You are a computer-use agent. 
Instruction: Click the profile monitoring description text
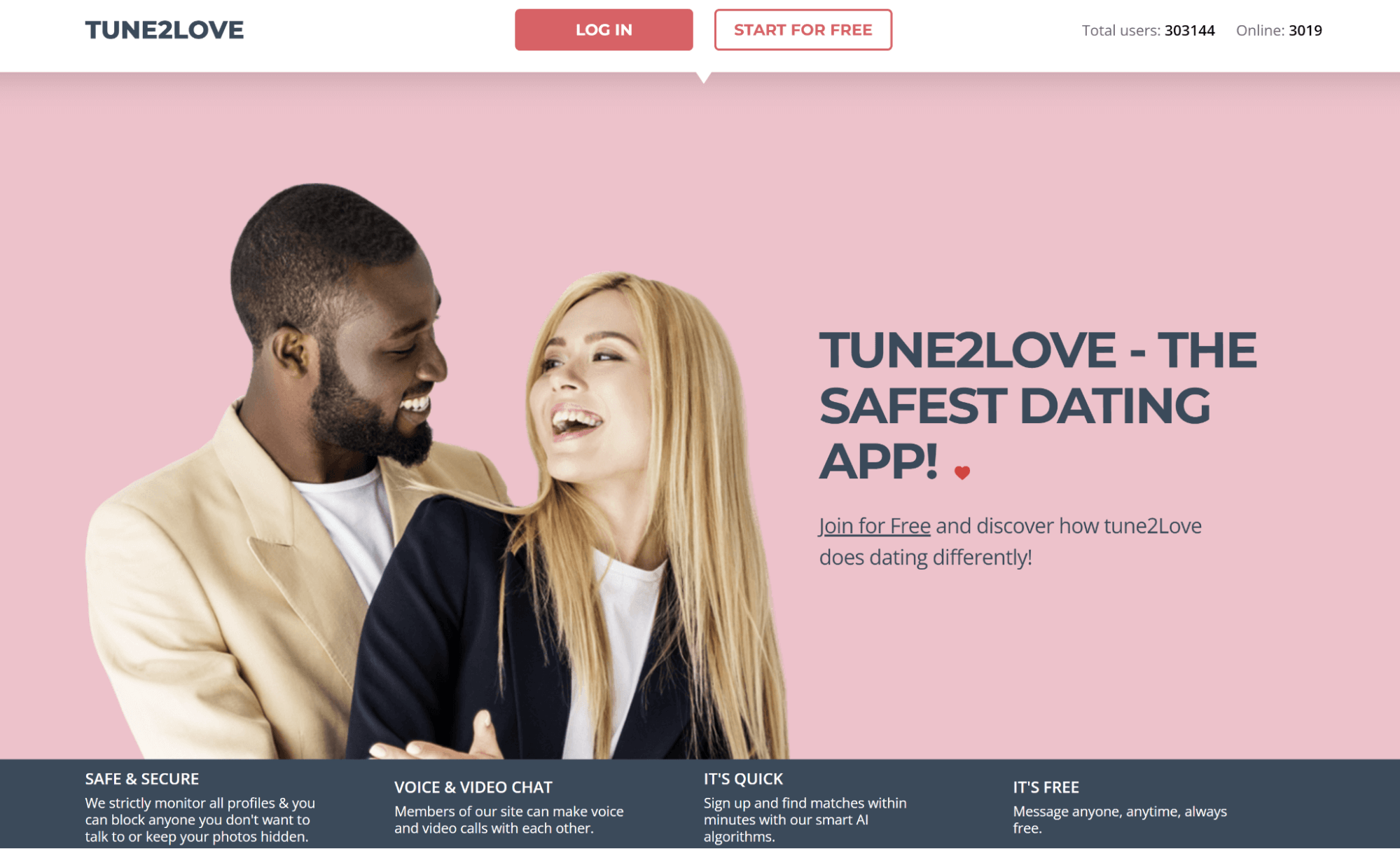coord(200,820)
